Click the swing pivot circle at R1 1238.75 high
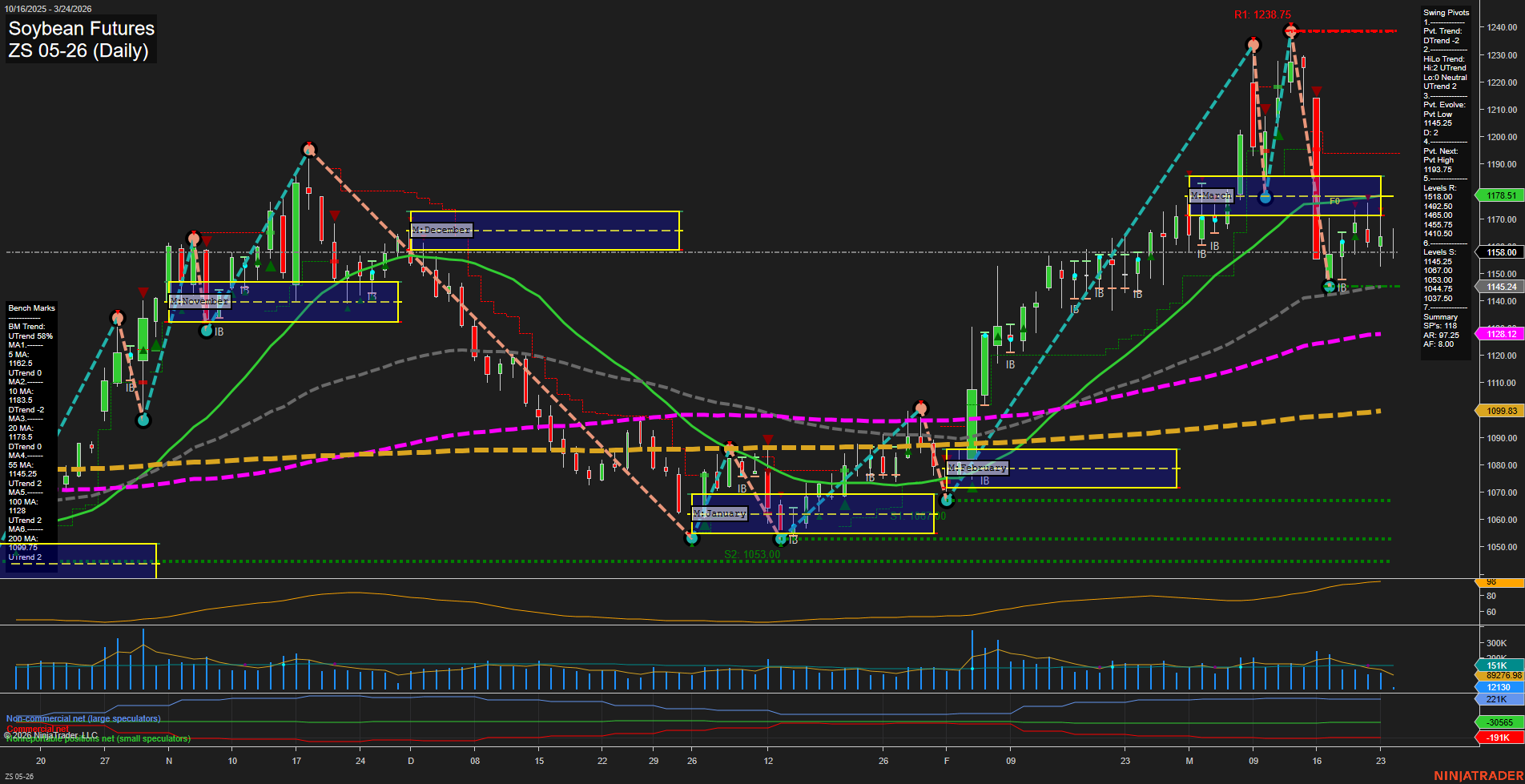The image size is (1525, 784). pyautogui.click(x=1292, y=32)
